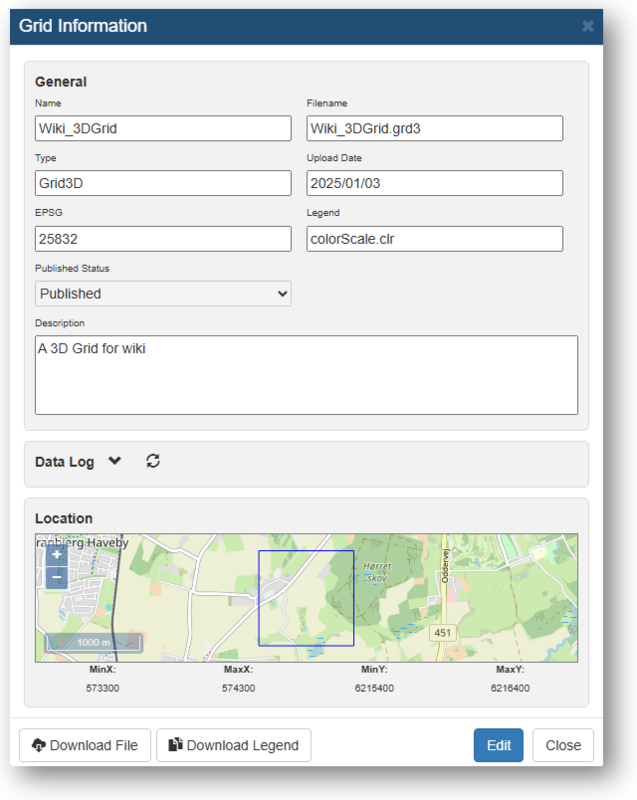The height and width of the screenshot is (800, 637).
Task: Click the Filename field Wiki_3DGrid.grd3
Action: click(x=435, y=128)
